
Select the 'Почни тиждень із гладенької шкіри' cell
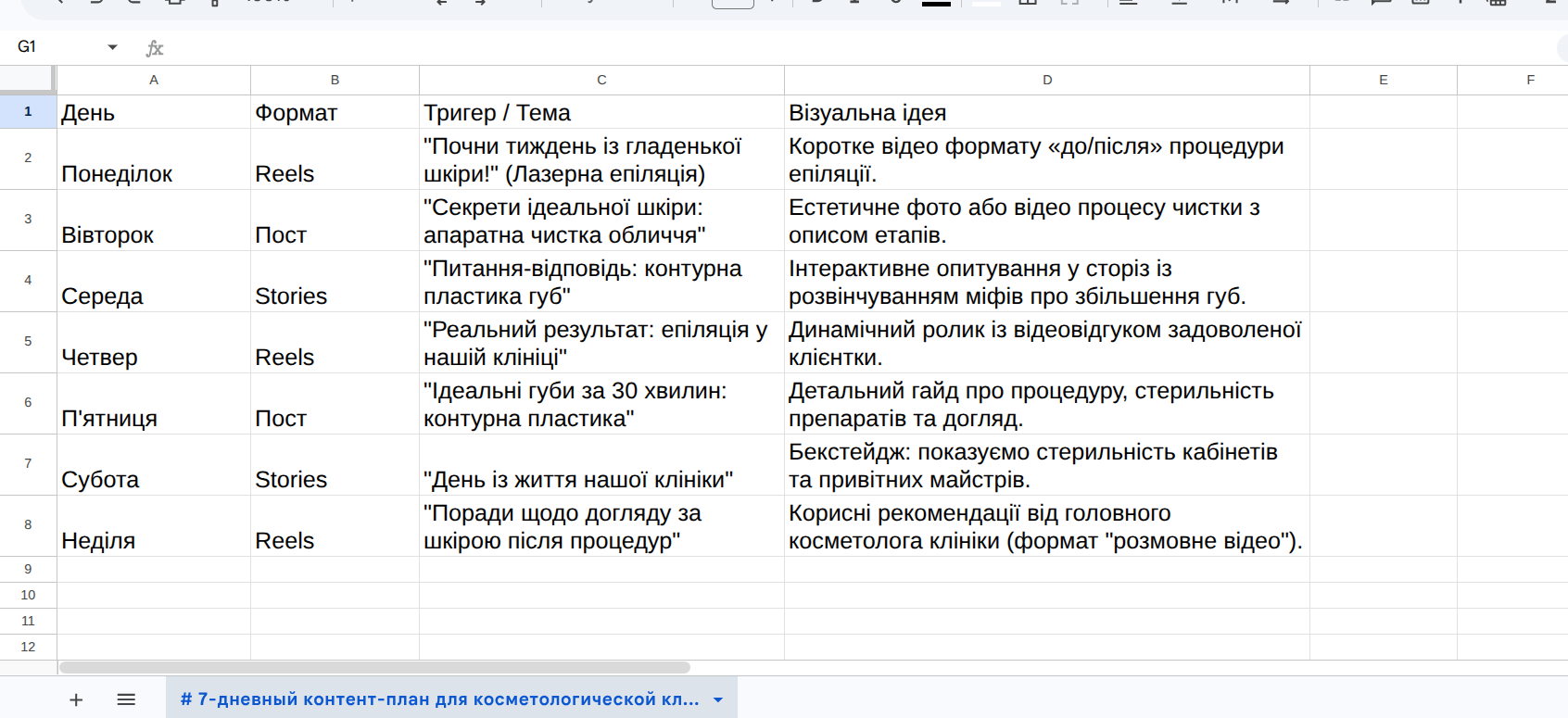pos(601,159)
